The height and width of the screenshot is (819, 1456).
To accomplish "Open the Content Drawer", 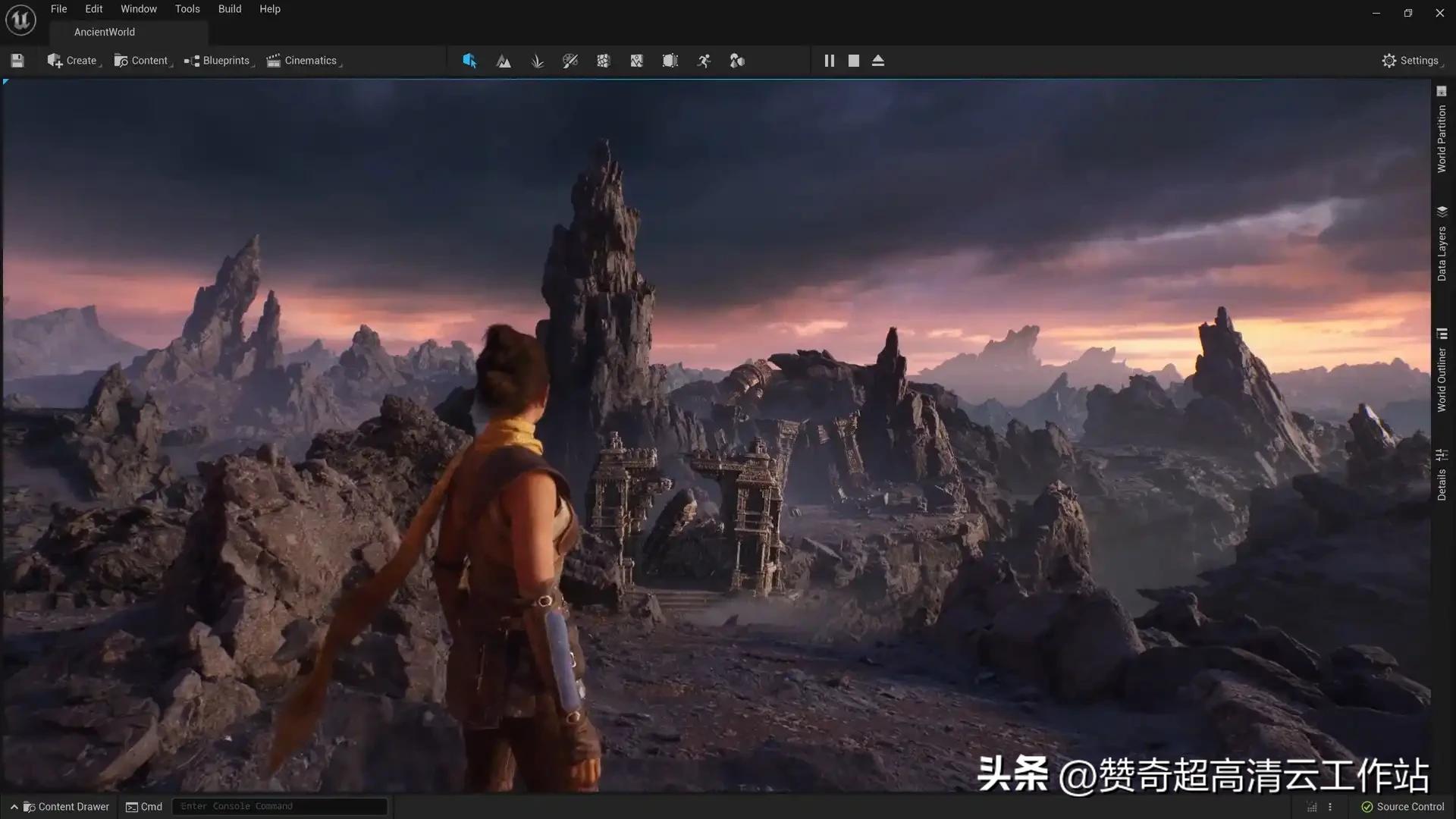I will click(66, 807).
